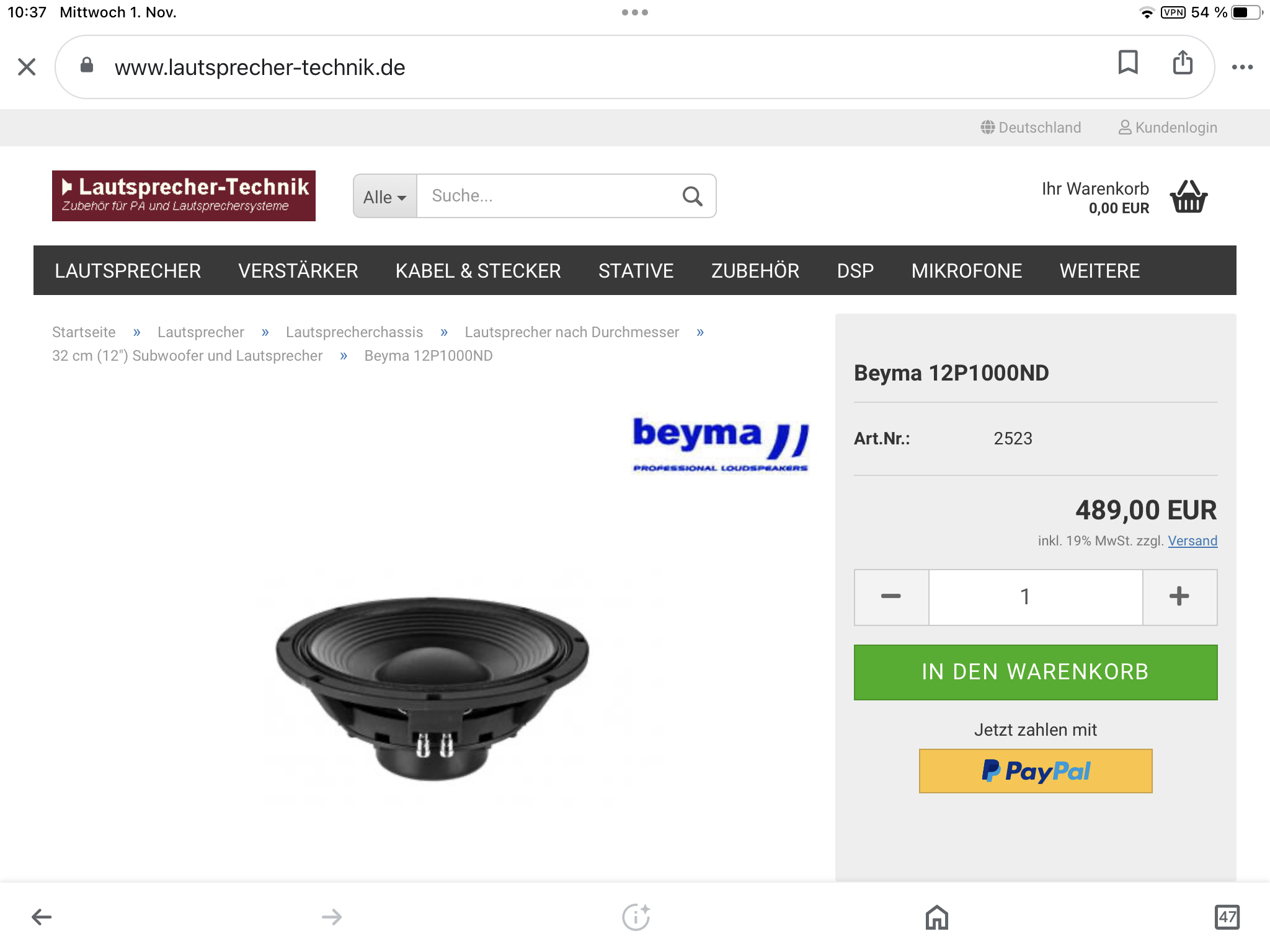The width and height of the screenshot is (1270, 952).
Task: Increase quantity with the plus button
Action: click(1179, 597)
